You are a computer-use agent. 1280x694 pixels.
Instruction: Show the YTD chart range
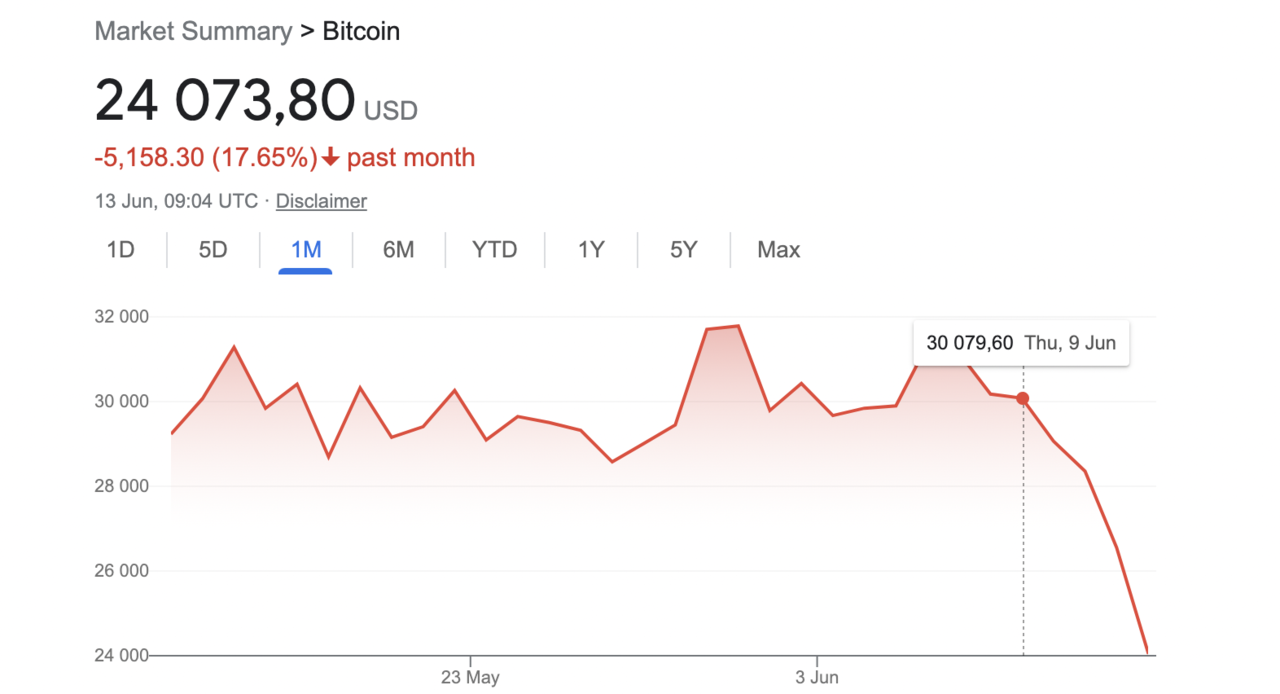[x=495, y=250]
